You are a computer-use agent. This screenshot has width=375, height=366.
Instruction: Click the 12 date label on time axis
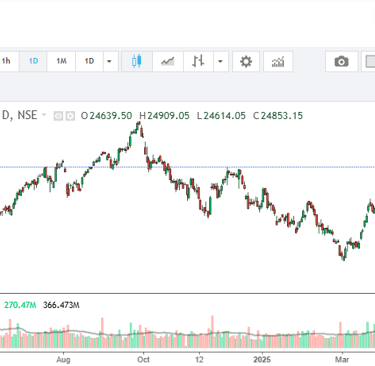coord(199,360)
